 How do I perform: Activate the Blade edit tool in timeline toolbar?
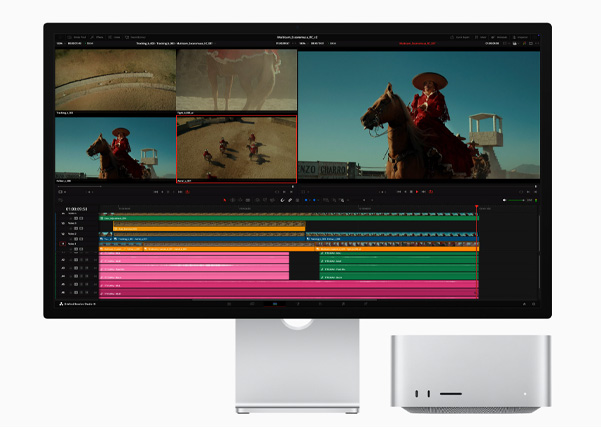point(248,200)
